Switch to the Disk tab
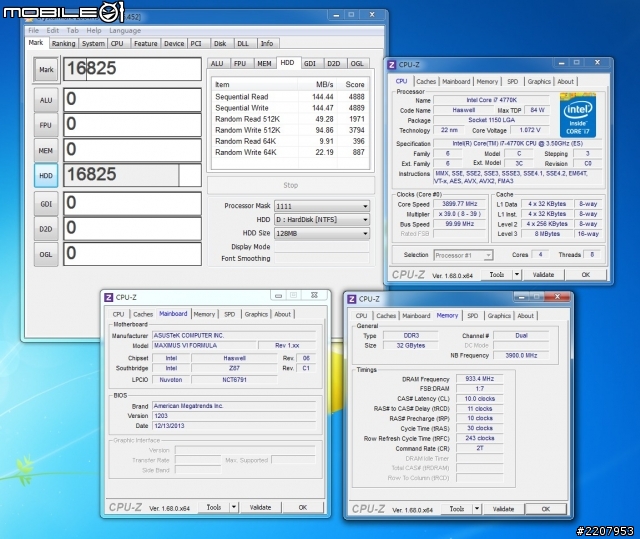 pyautogui.click(x=220, y=43)
